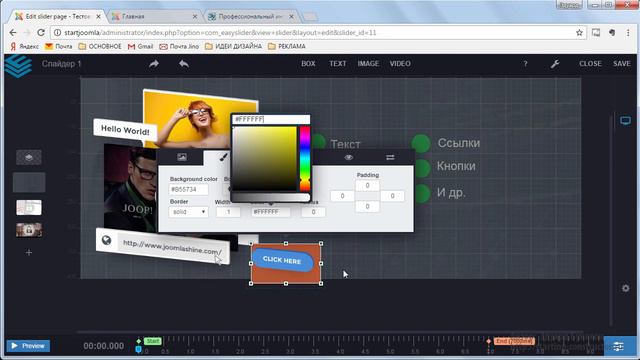The height and width of the screenshot is (360, 640).
Task: Click the question mark help icon
Action: coord(525,64)
